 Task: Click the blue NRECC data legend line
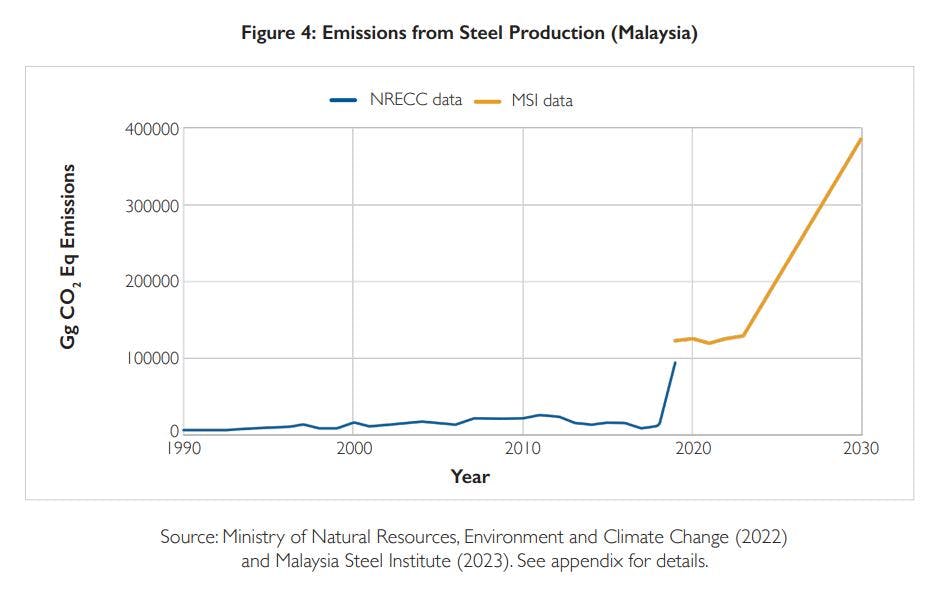point(343,100)
